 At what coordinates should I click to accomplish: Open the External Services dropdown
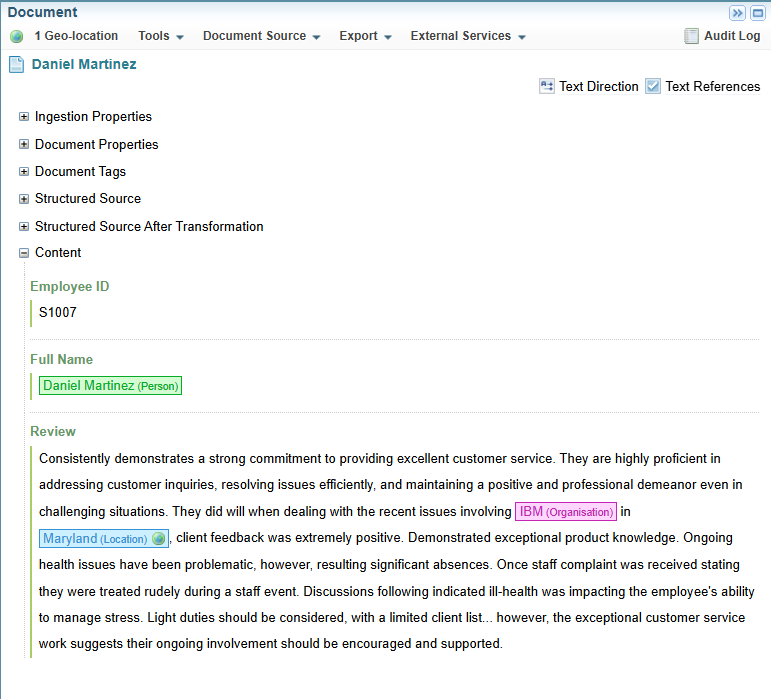[x=468, y=36]
